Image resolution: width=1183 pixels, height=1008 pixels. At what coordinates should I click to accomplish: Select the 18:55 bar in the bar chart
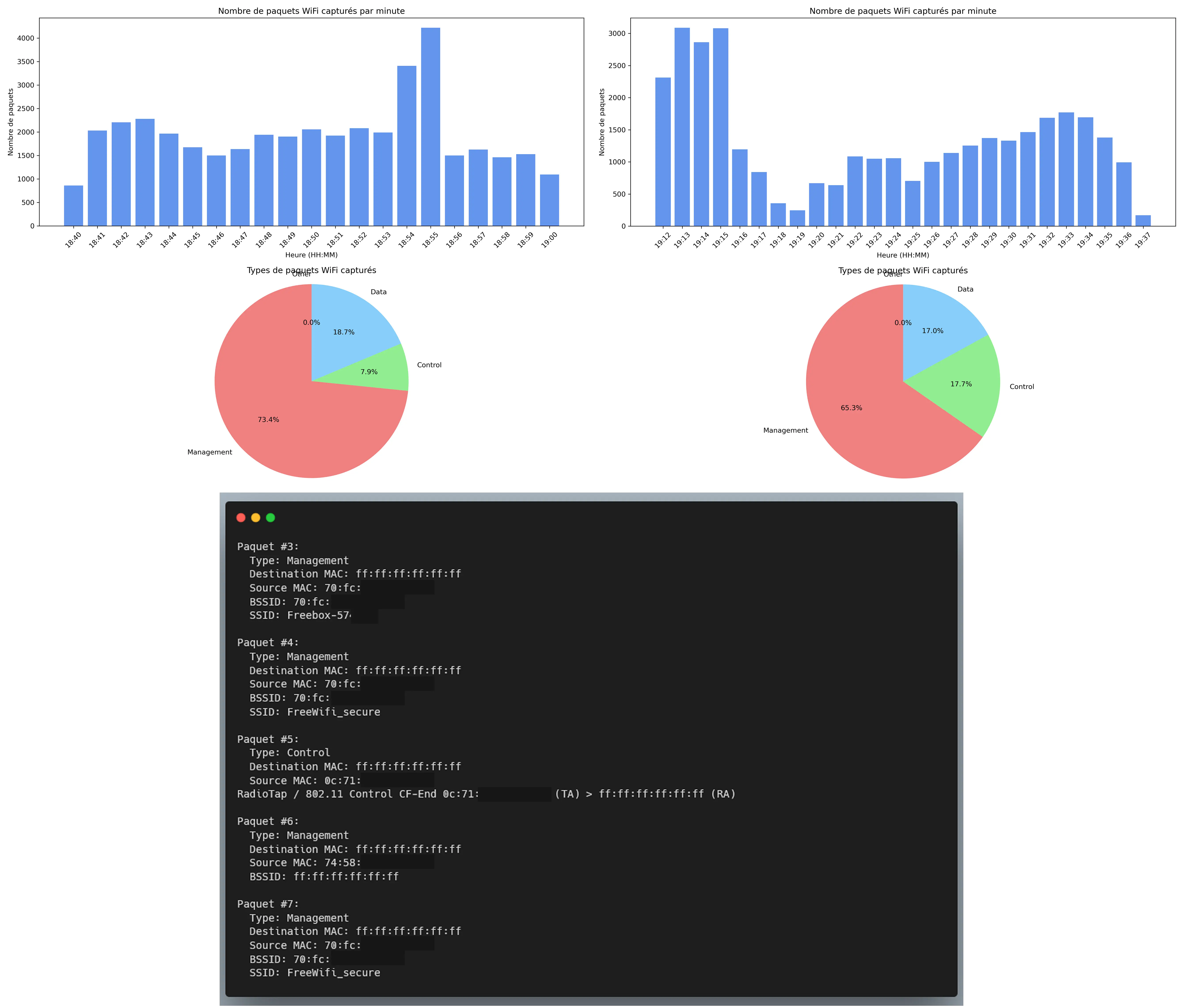[x=430, y=127]
